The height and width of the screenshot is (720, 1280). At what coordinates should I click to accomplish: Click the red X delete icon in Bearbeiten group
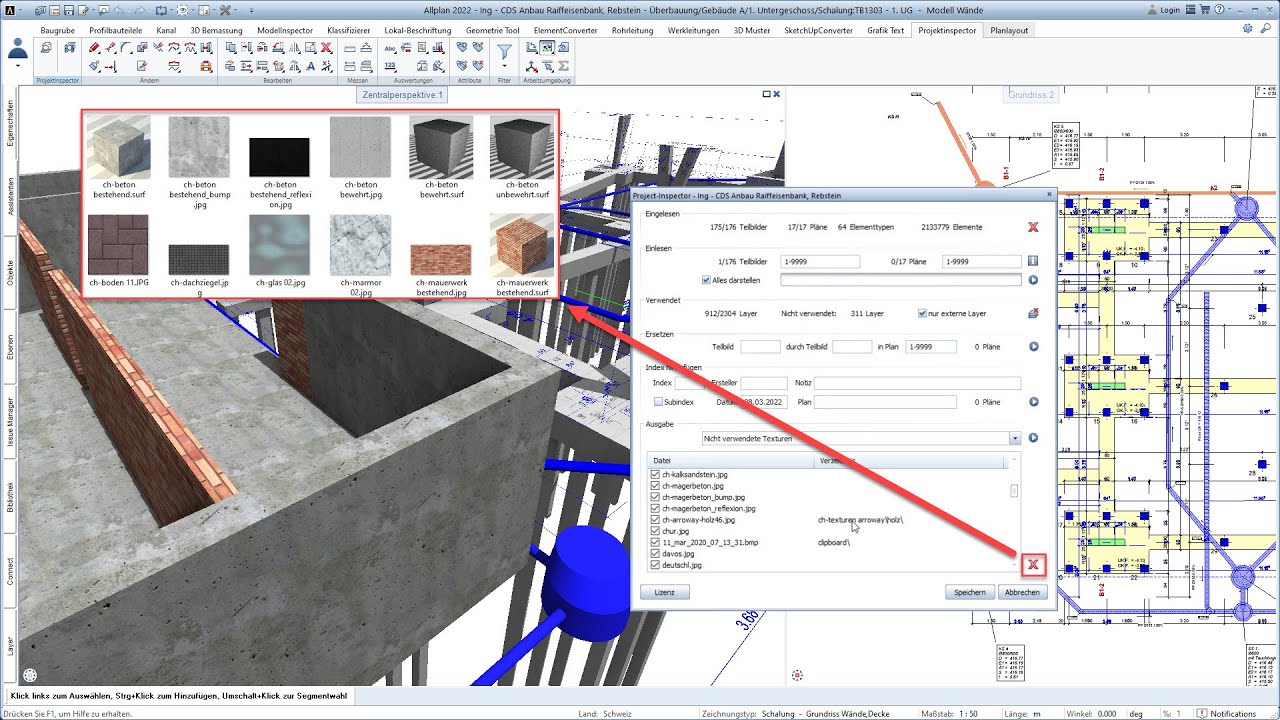[x=326, y=47]
